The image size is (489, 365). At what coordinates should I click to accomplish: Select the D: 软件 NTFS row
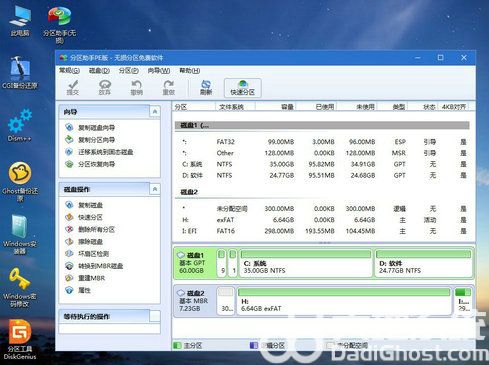pyautogui.click(x=322, y=175)
